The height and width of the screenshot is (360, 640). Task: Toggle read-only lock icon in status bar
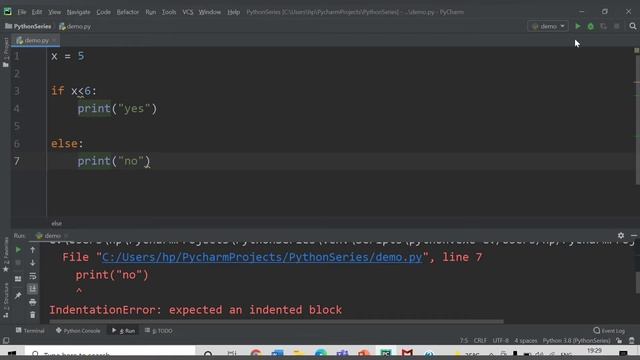pos(620,340)
